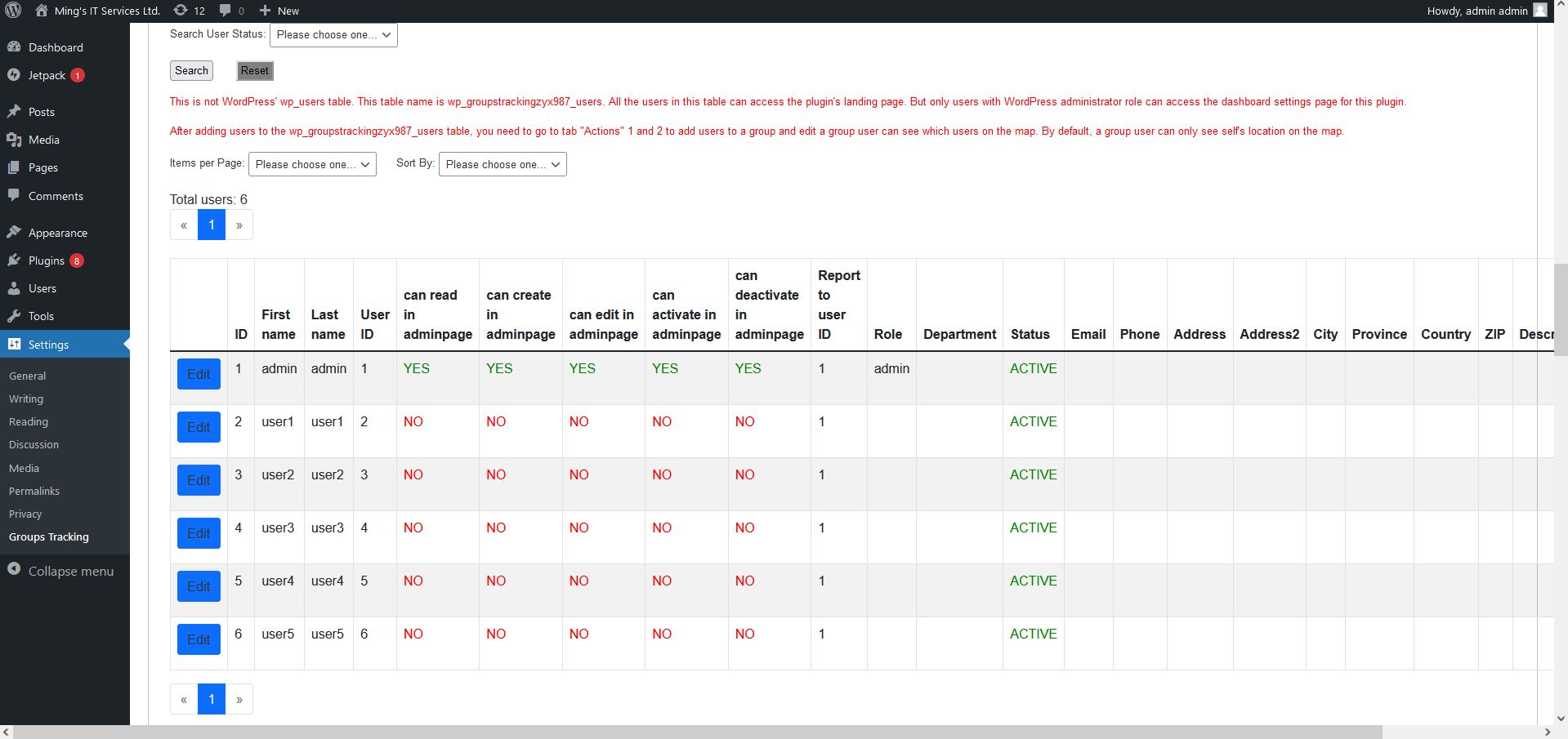This screenshot has width=1568, height=739.
Task: Click the Appearance paintbrush icon
Action: (x=14, y=233)
